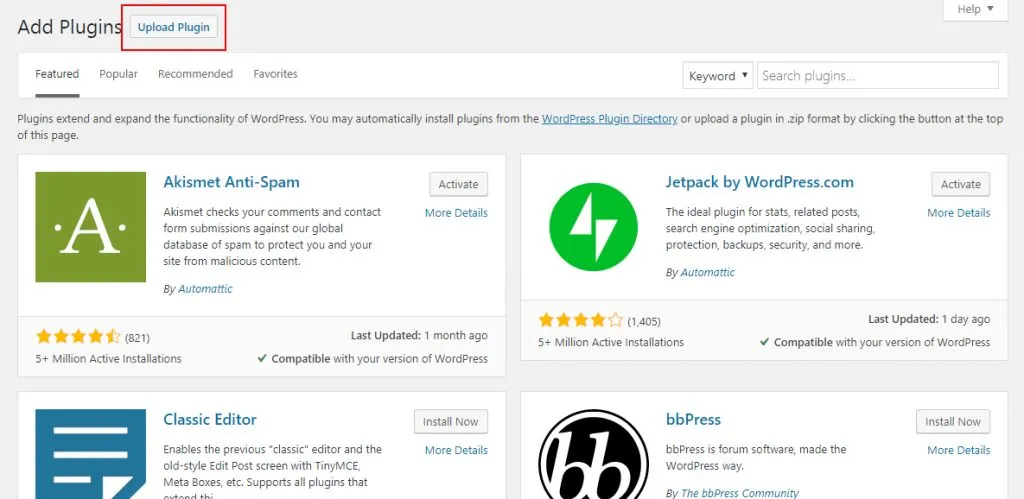Open the WordPress Plugin Directory link
The width and height of the screenshot is (1024, 499).
tap(609, 120)
